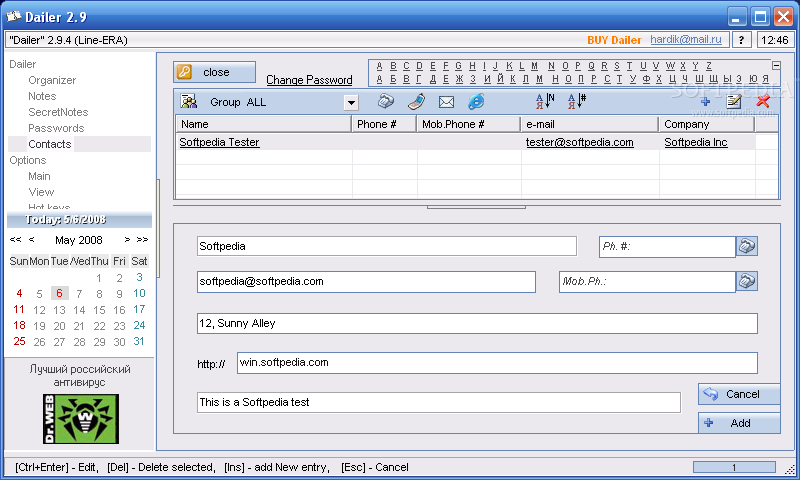
Task: Click the question mark help button
Action: coord(741,40)
